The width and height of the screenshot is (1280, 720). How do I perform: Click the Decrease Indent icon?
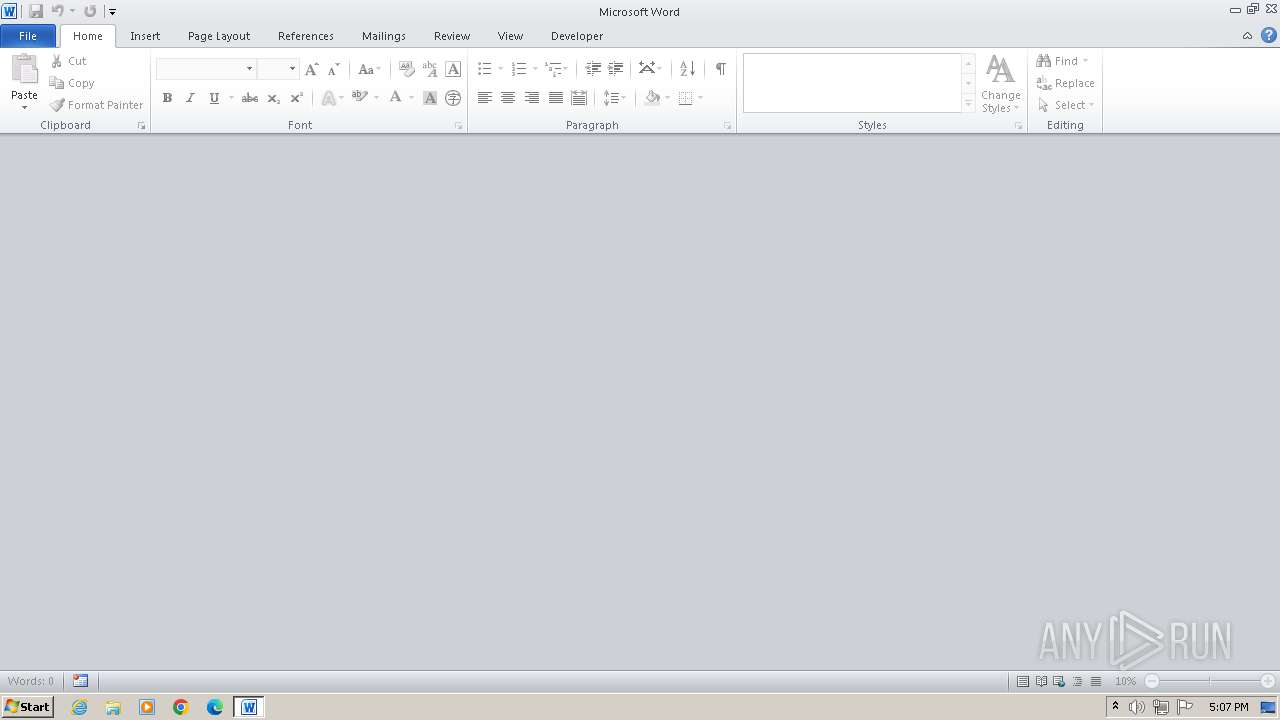[593, 69]
